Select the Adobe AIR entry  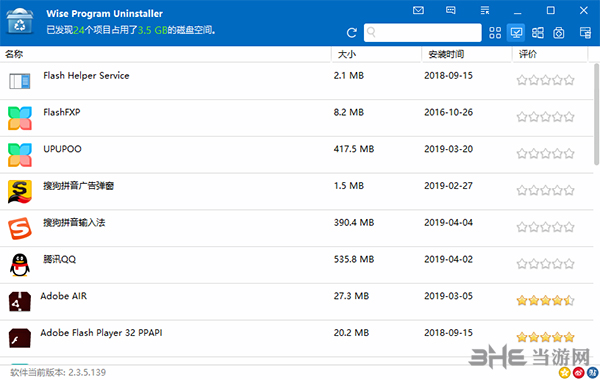click(x=297, y=302)
